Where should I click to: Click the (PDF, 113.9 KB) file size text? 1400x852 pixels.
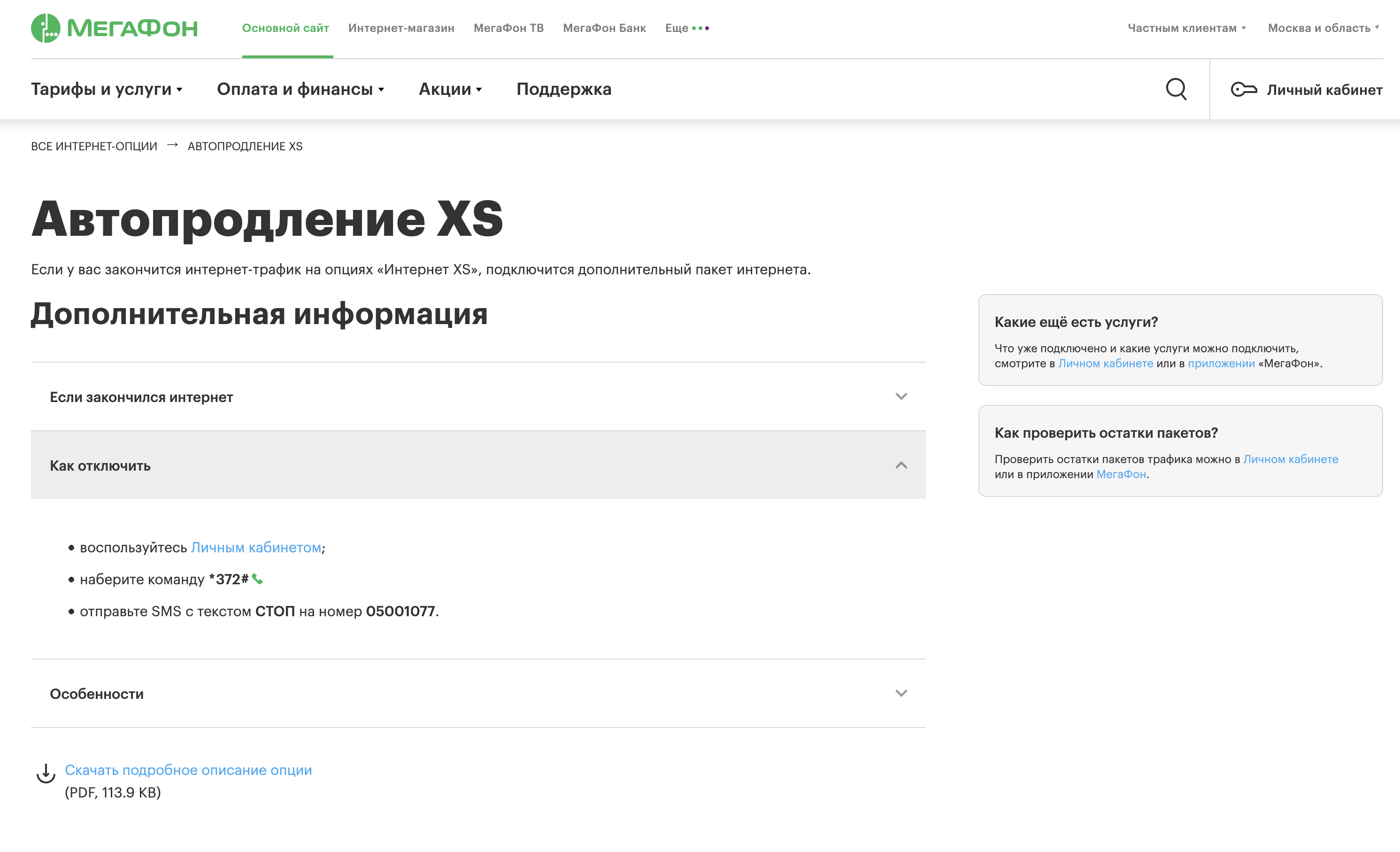(113, 792)
